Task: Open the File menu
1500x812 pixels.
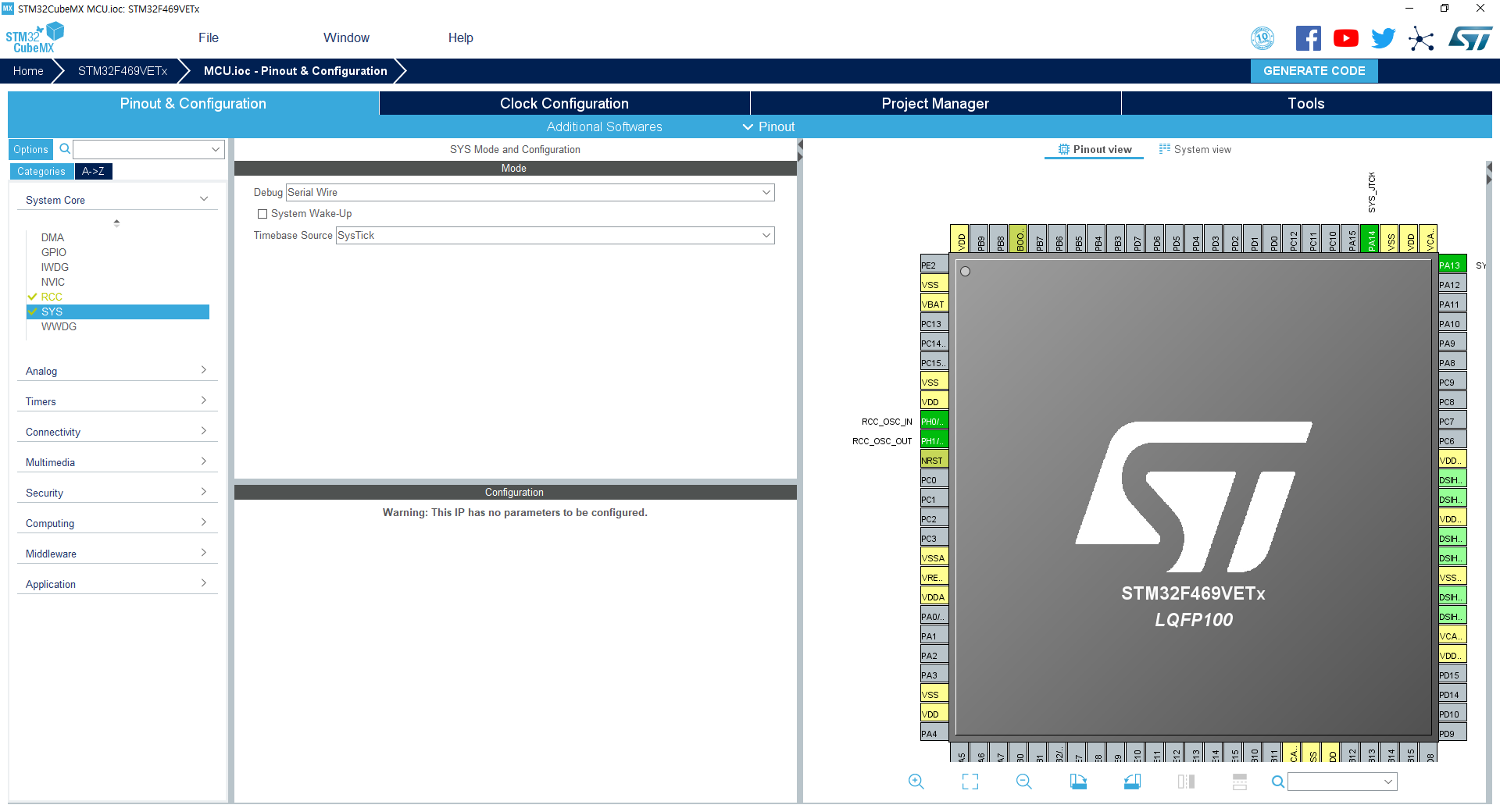Action: tap(209, 37)
